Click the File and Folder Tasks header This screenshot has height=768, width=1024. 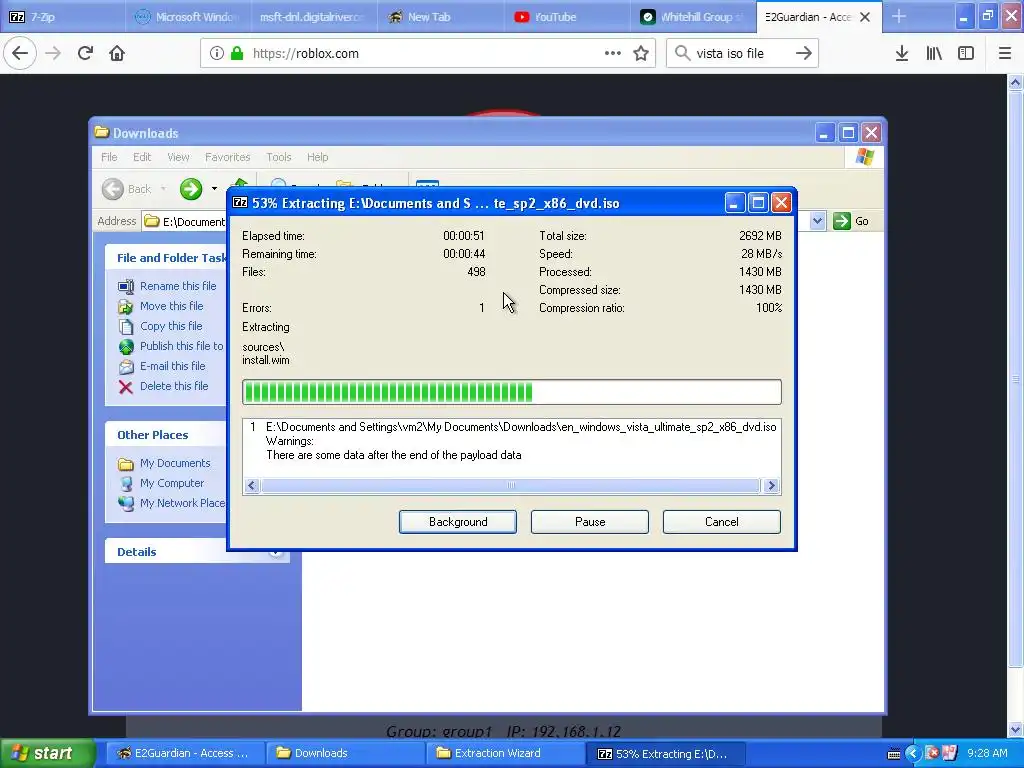tap(165, 258)
